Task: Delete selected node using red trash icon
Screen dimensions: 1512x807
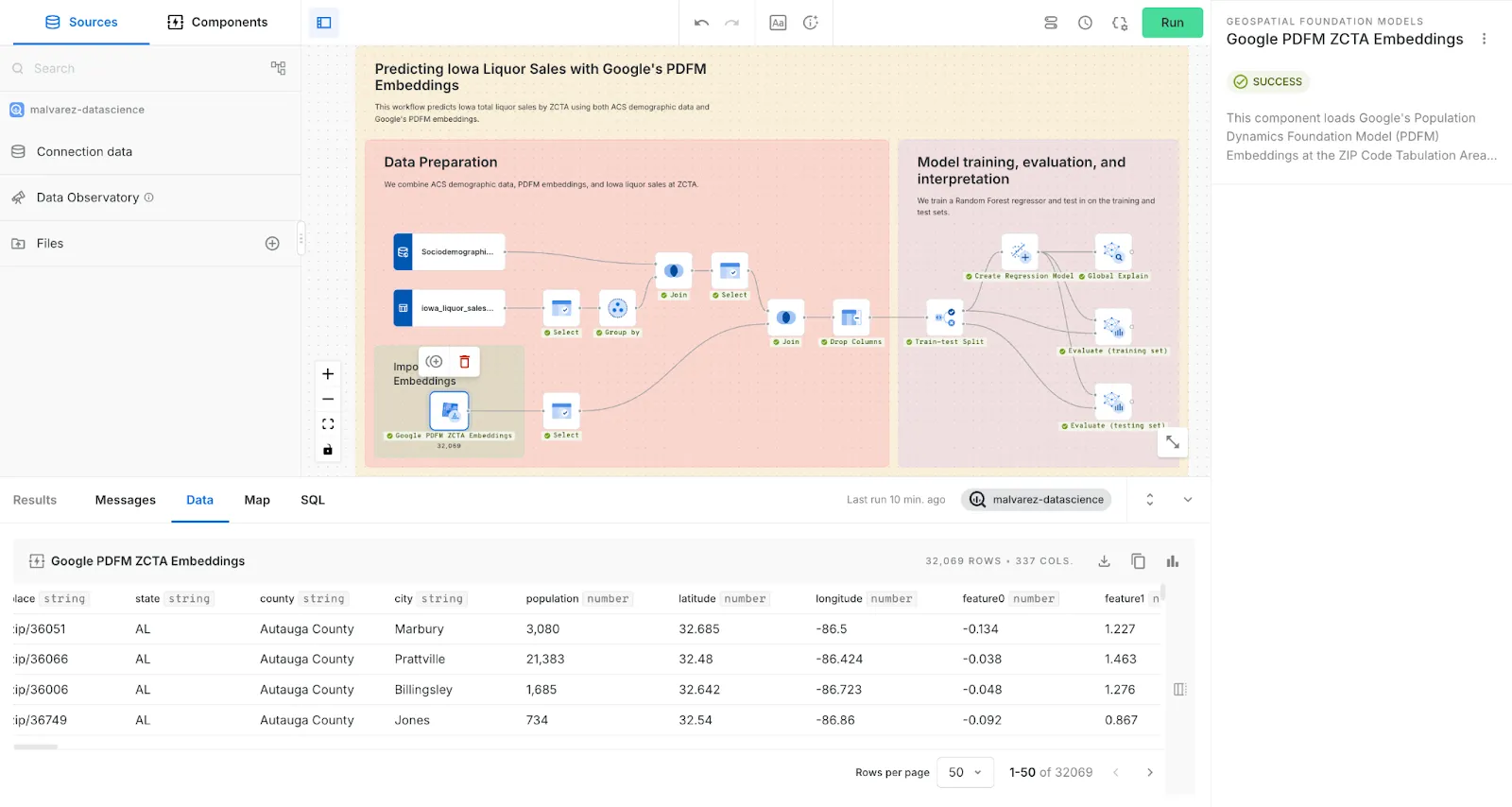Action: tap(464, 362)
